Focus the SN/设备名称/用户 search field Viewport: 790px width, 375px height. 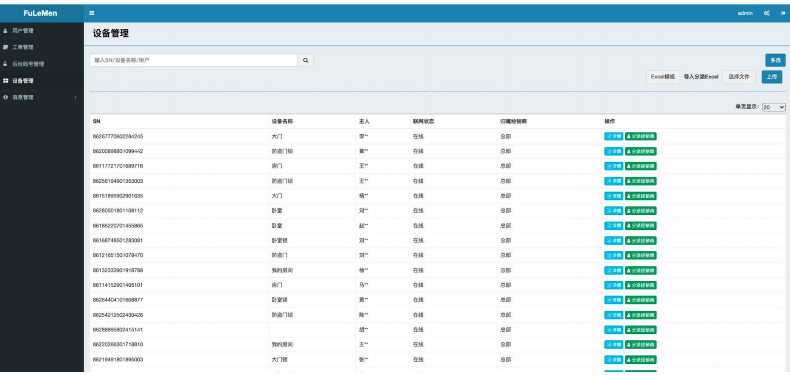click(193, 60)
